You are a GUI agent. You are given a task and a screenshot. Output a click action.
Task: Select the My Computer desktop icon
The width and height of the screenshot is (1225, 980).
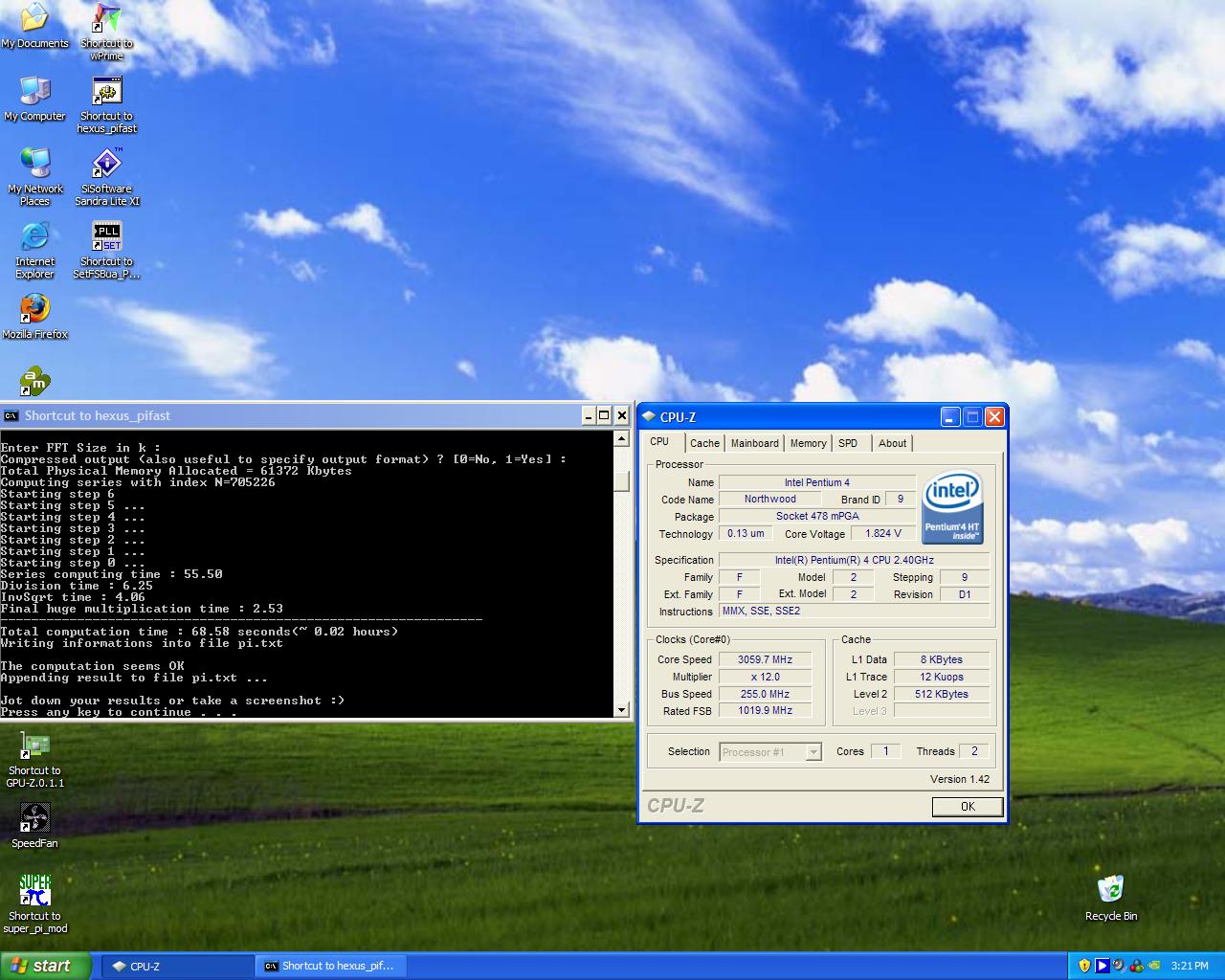coord(34,99)
